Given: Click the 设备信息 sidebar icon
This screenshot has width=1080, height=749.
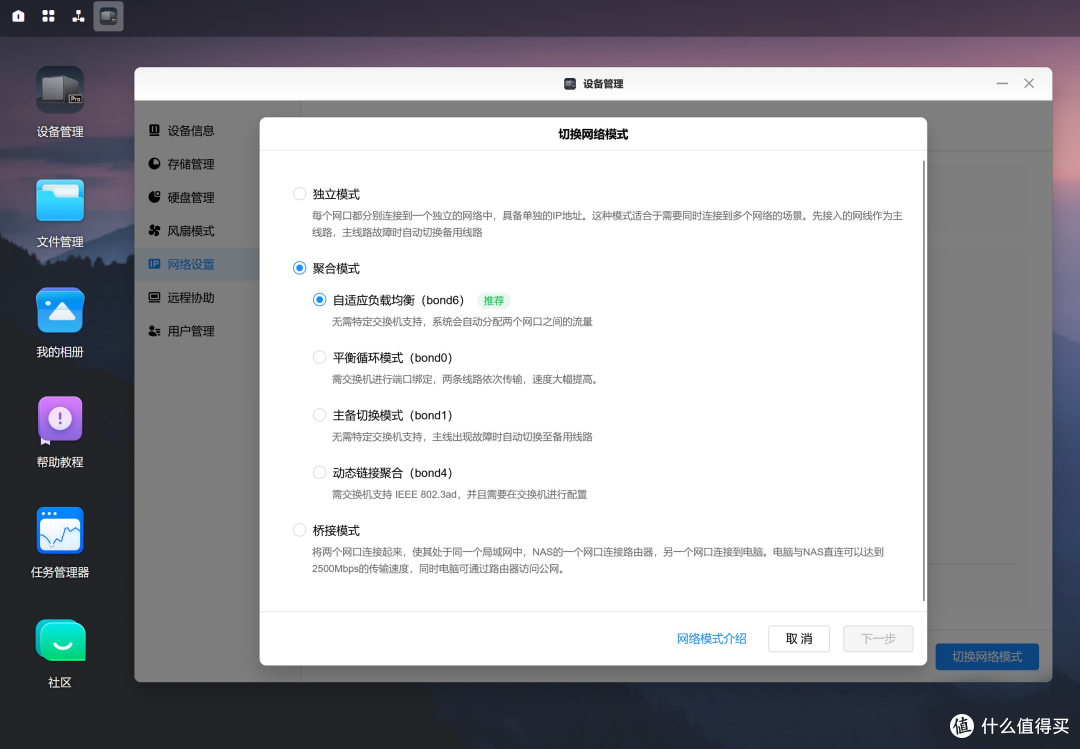Looking at the screenshot, I should [154, 130].
